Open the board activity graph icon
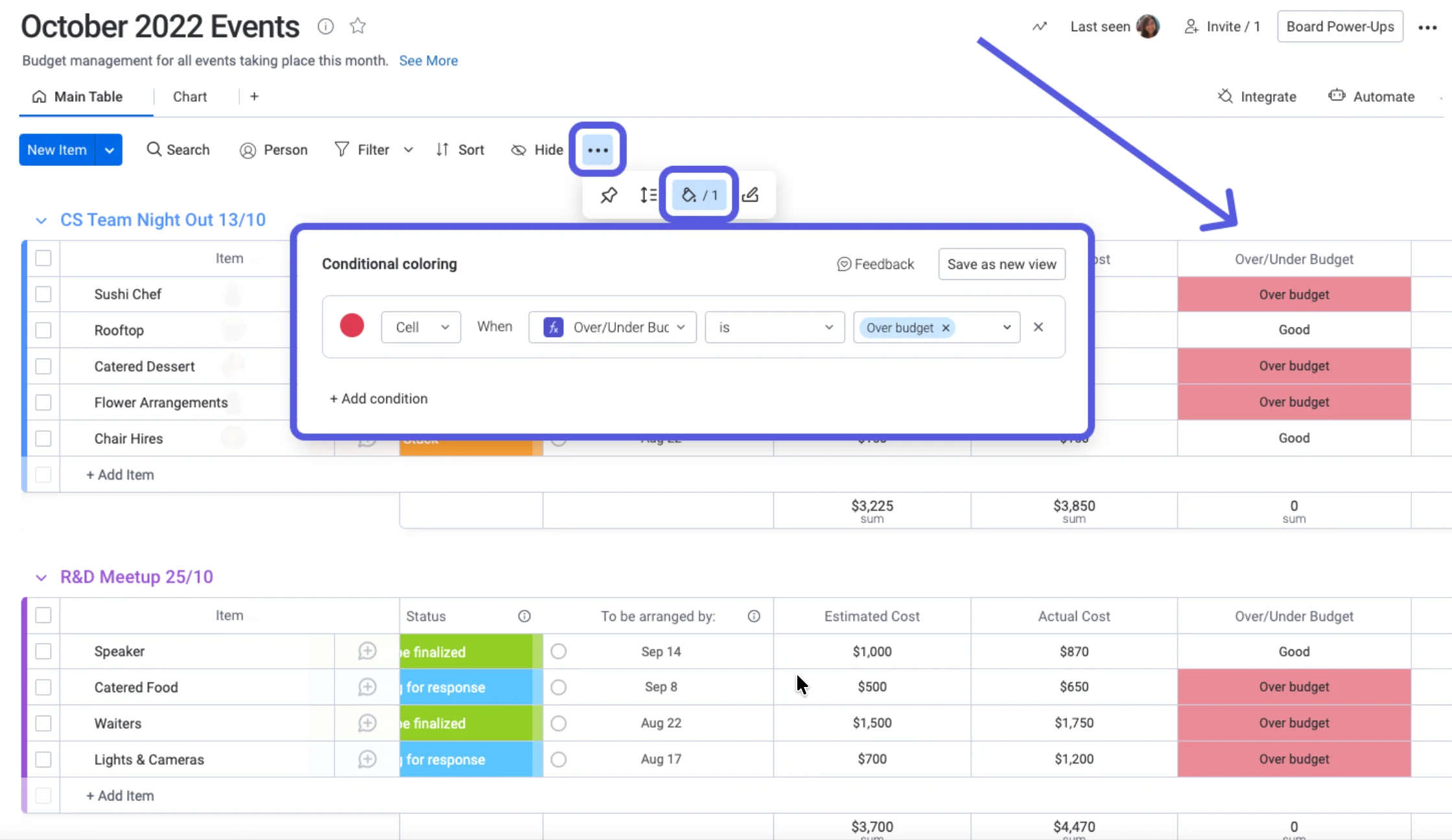Image resolution: width=1452 pixels, height=840 pixels. click(x=1038, y=27)
